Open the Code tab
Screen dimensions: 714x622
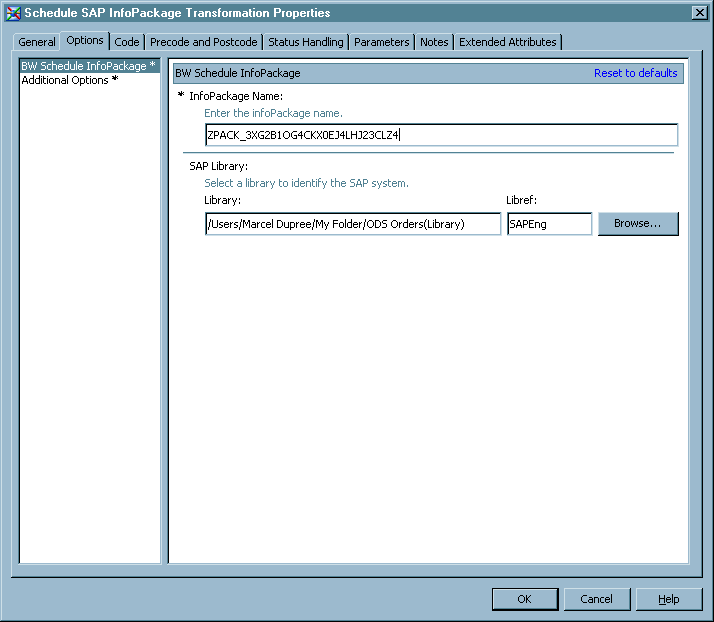point(127,42)
